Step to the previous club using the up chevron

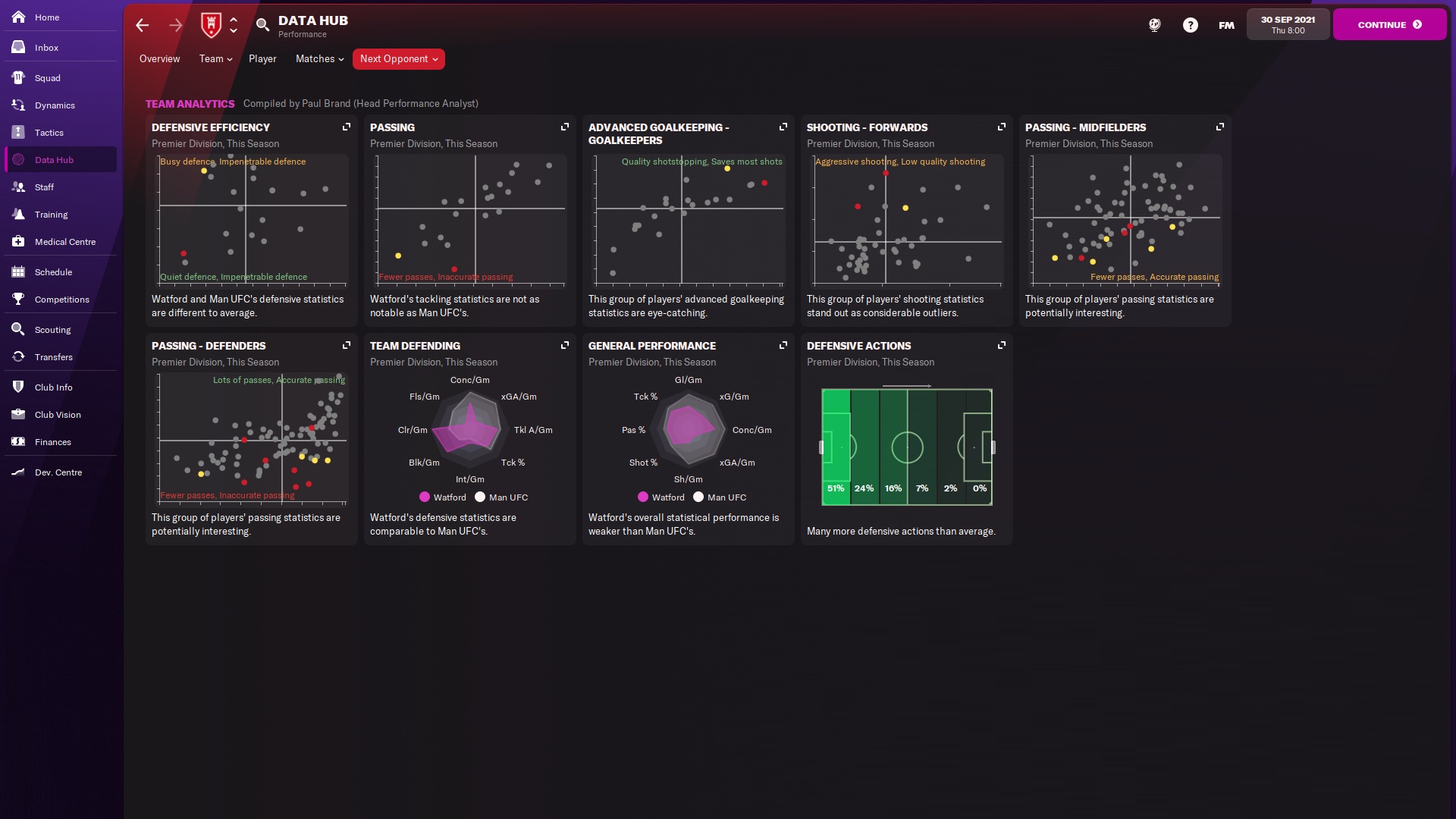pyautogui.click(x=234, y=19)
